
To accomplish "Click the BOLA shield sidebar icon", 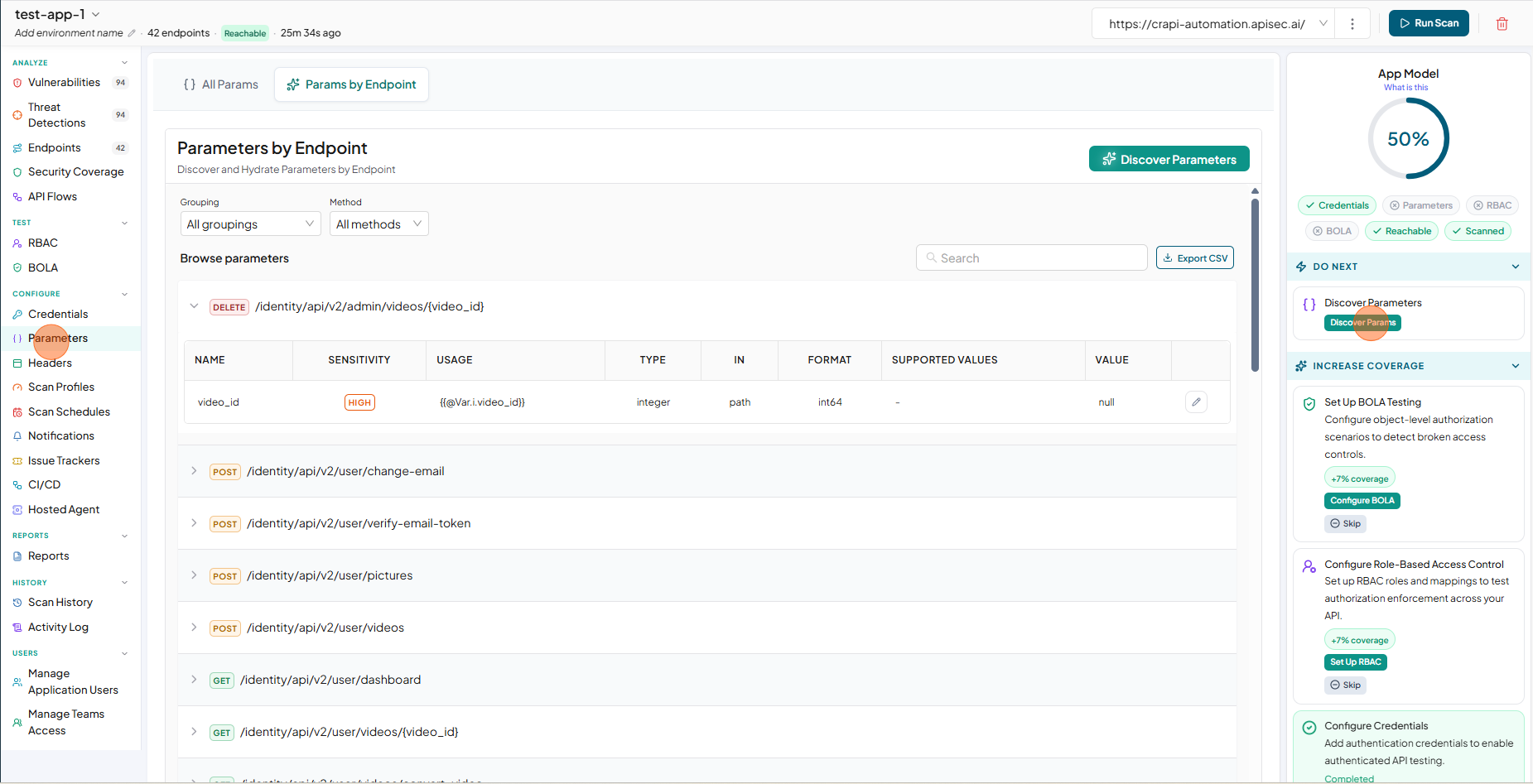I will click(x=17, y=268).
